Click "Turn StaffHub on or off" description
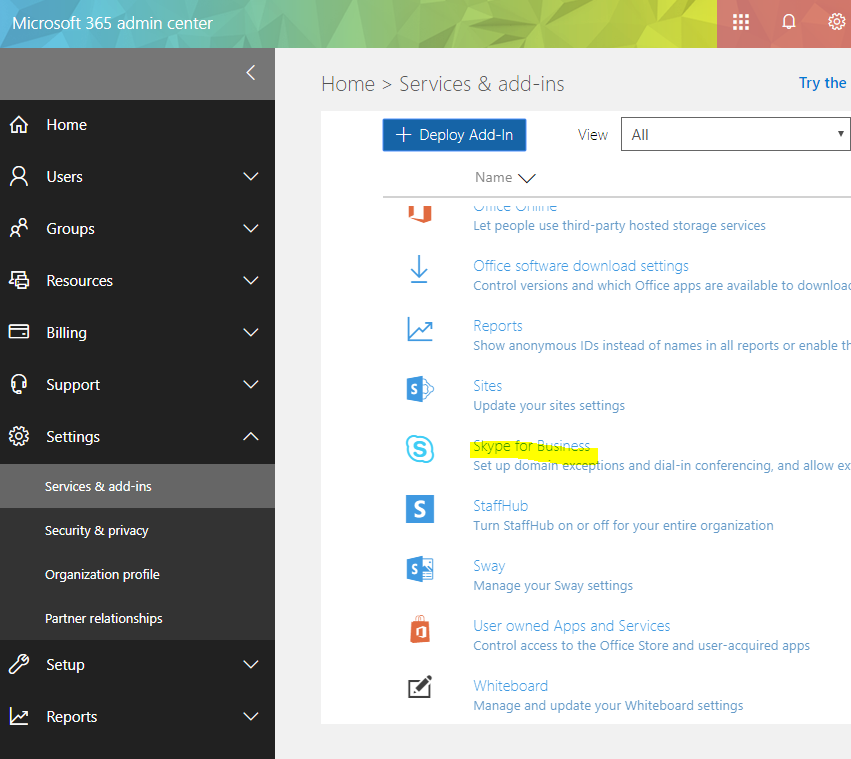 point(623,526)
